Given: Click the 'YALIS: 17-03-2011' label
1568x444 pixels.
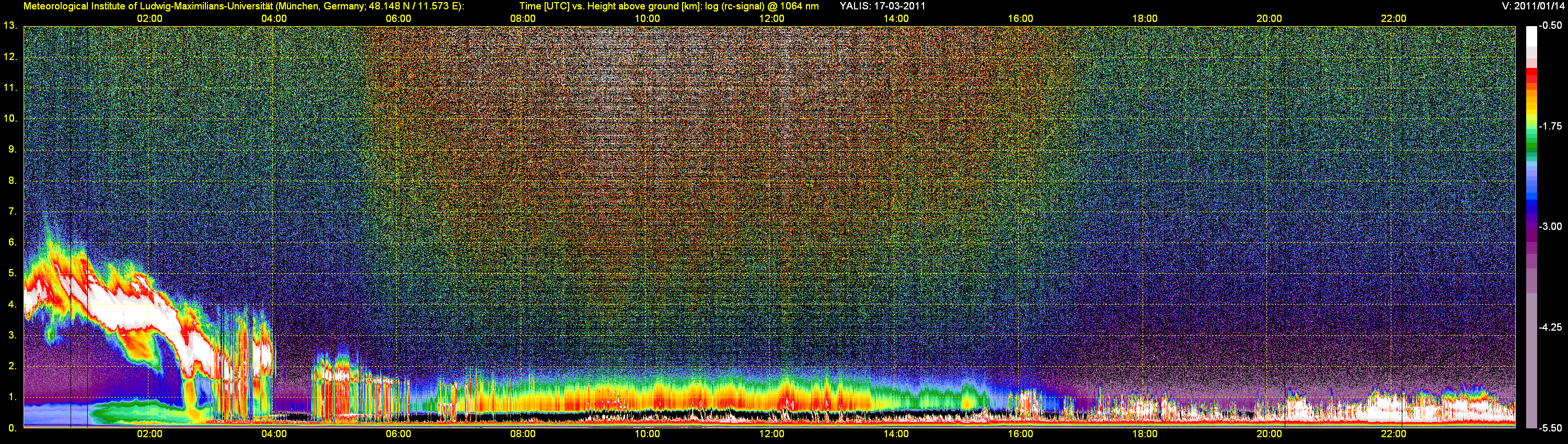Looking at the screenshot, I should tap(882, 6).
